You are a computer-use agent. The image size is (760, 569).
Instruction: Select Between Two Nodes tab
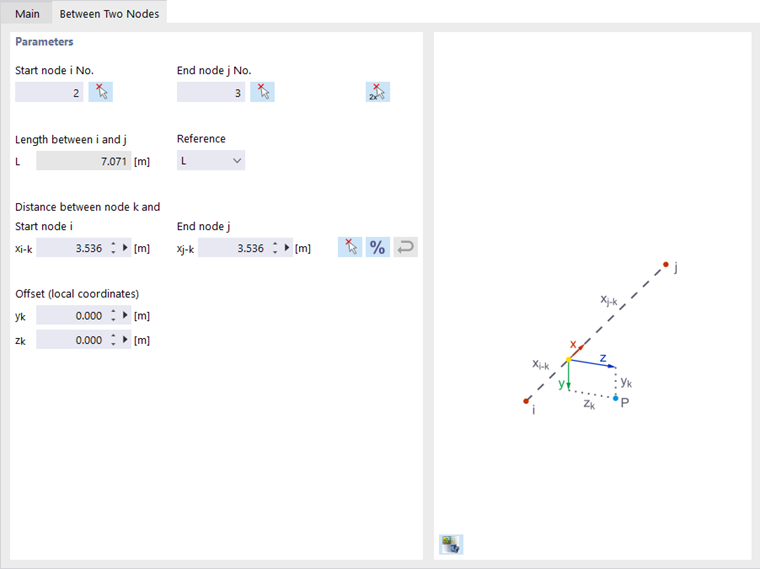click(110, 14)
